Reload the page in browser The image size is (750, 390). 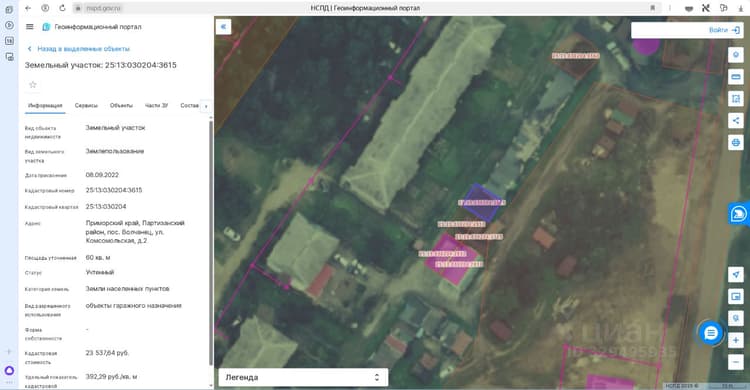[x=62, y=8]
